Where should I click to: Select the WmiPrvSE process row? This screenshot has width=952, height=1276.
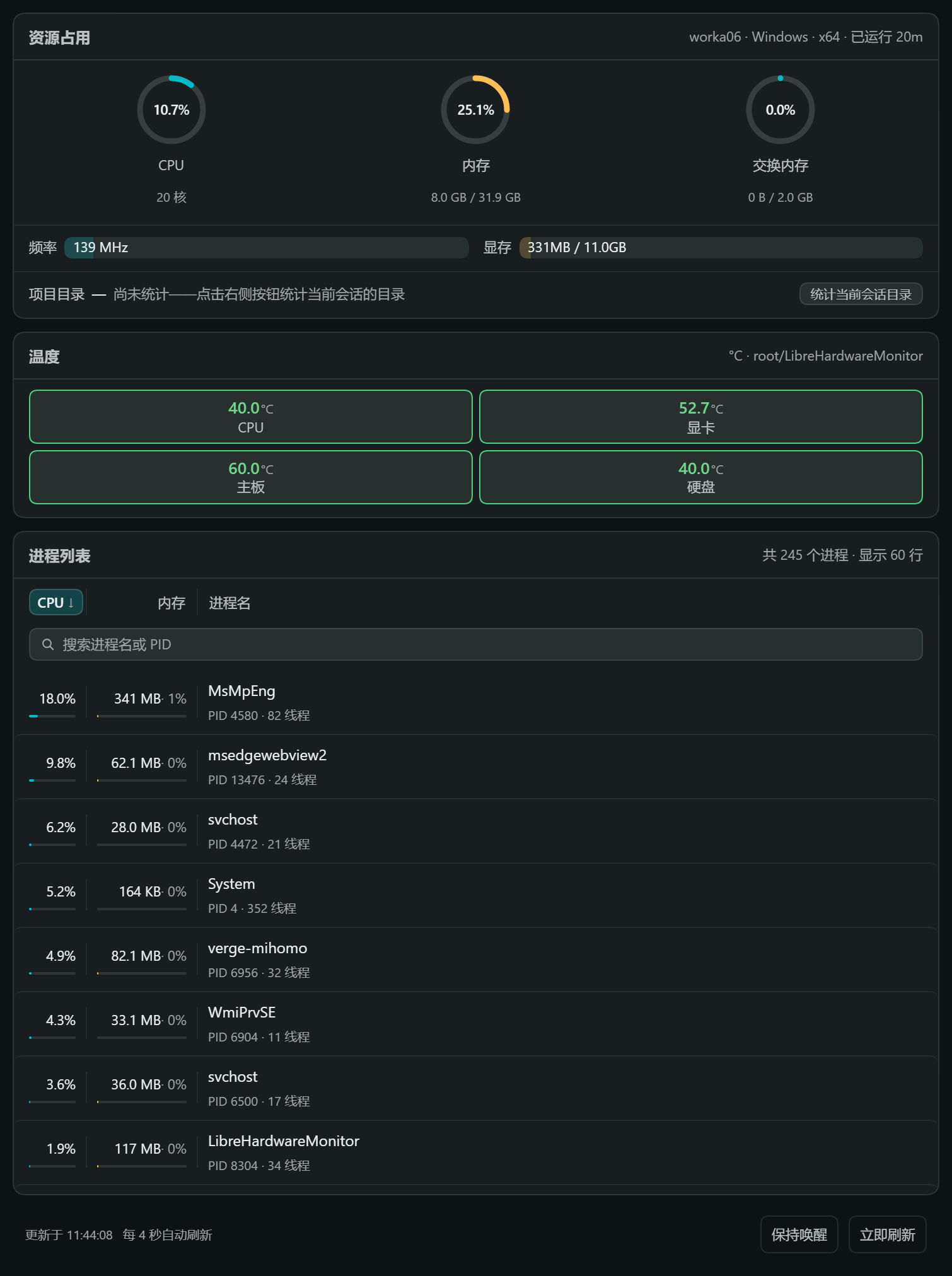(476, 1024)
